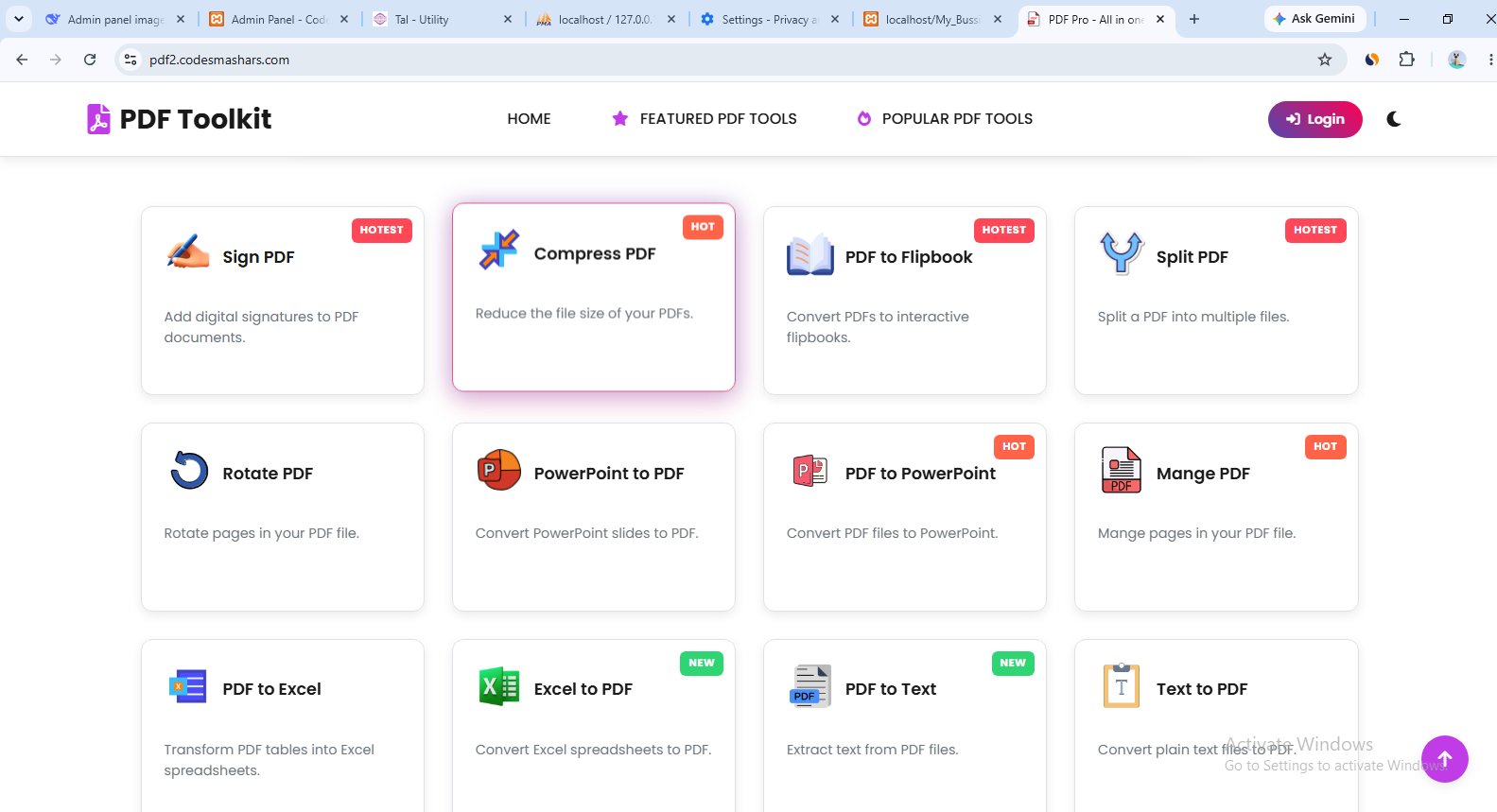This screenshot has height=812, width=1497.
Task: Go back using the browser back arrow
Action: tap(22, 60)
